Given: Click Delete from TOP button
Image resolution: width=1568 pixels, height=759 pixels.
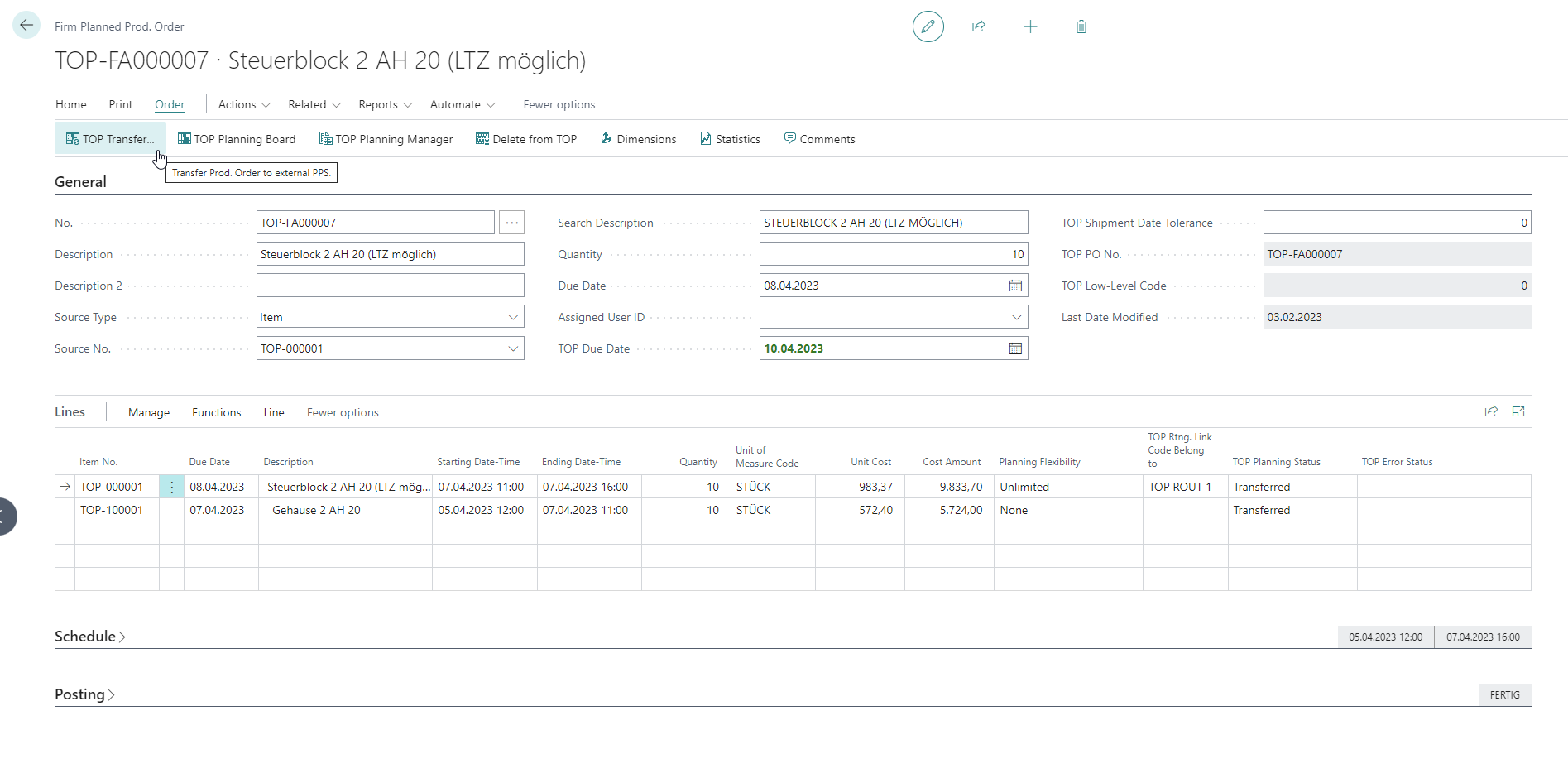Looking at the screenshot, I should pyautogui.click(x=526, y=139).
